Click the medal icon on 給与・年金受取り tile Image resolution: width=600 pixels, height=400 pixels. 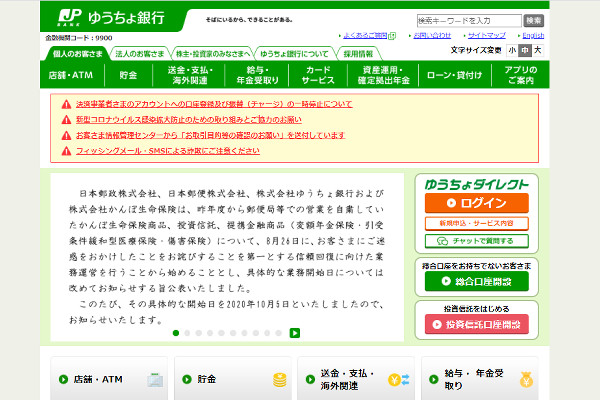pyautogui.click(x=526, y=380)
